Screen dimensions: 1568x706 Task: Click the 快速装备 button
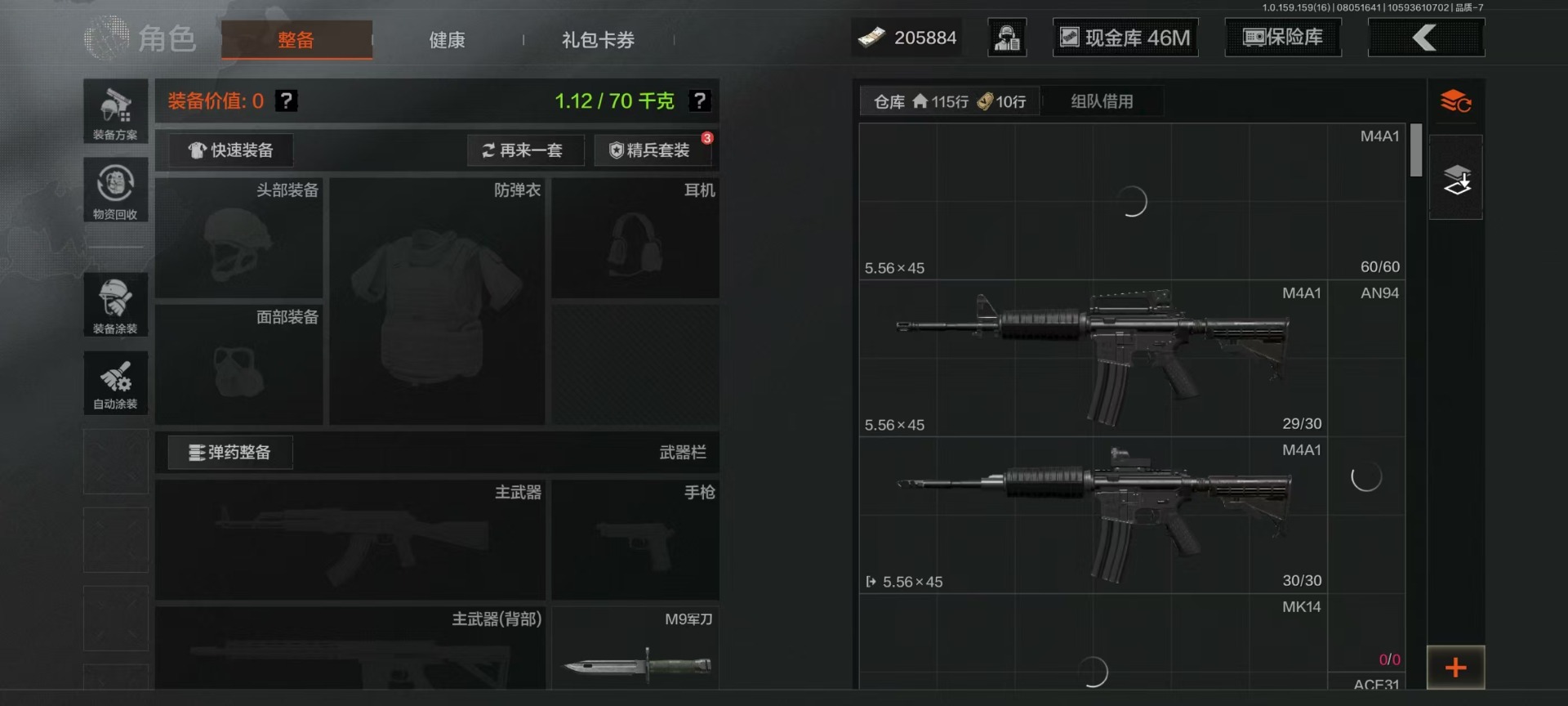pyautogui.click(x=230, y=150)
